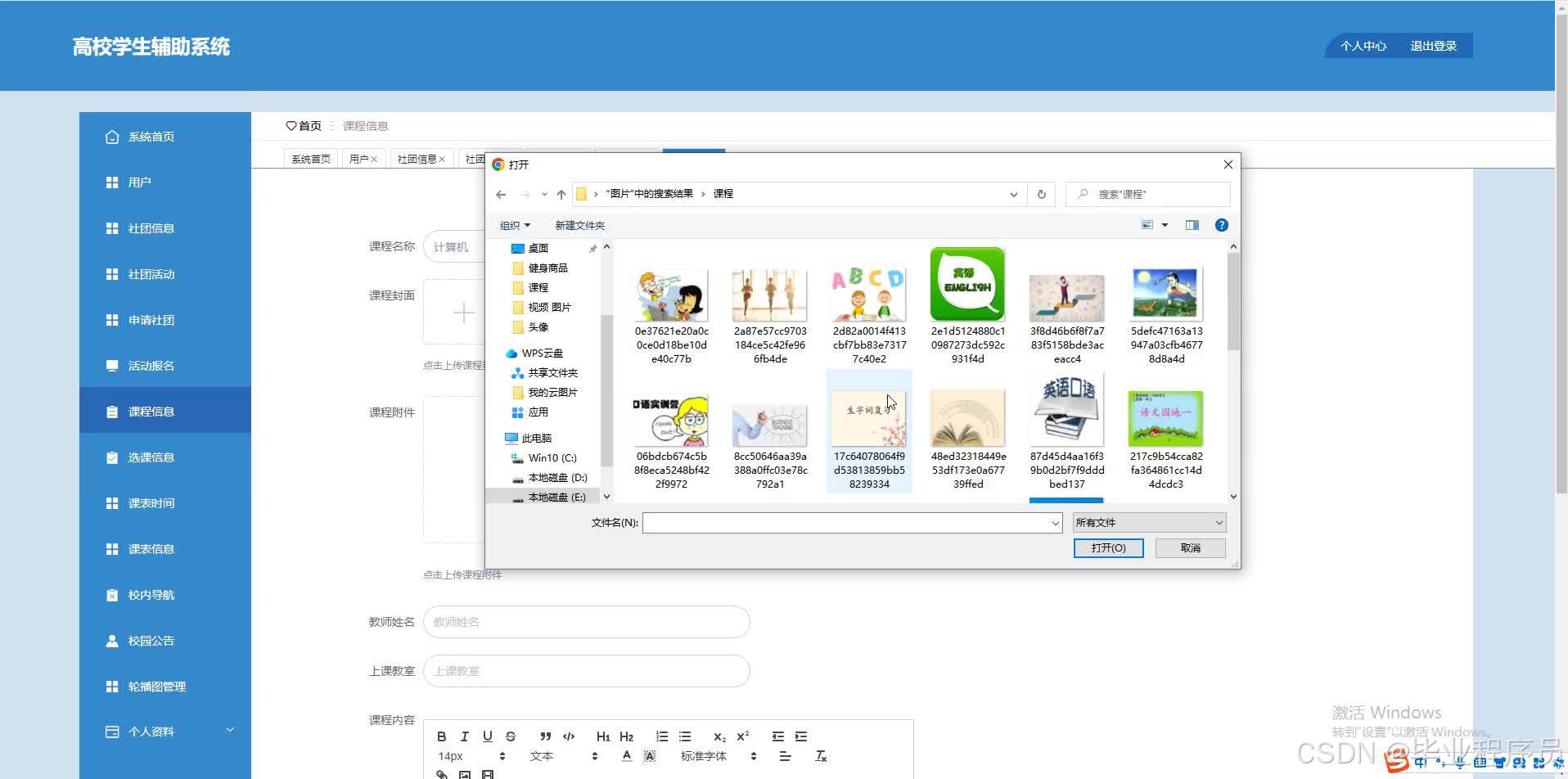Expand the 组织 menu in file dialog
Screen dimensions: 1568x779
coord(515,225)
